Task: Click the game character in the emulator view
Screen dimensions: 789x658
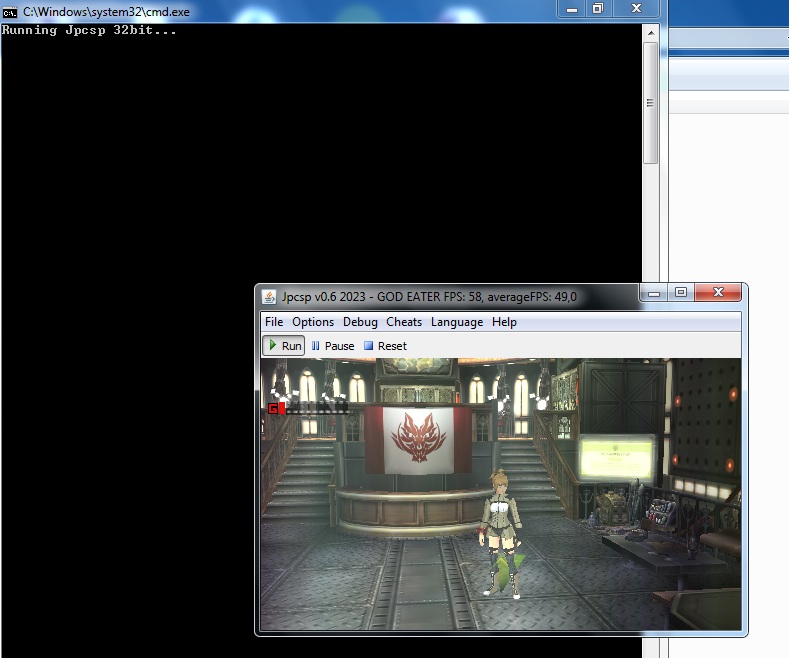Action: click(500, 534)
